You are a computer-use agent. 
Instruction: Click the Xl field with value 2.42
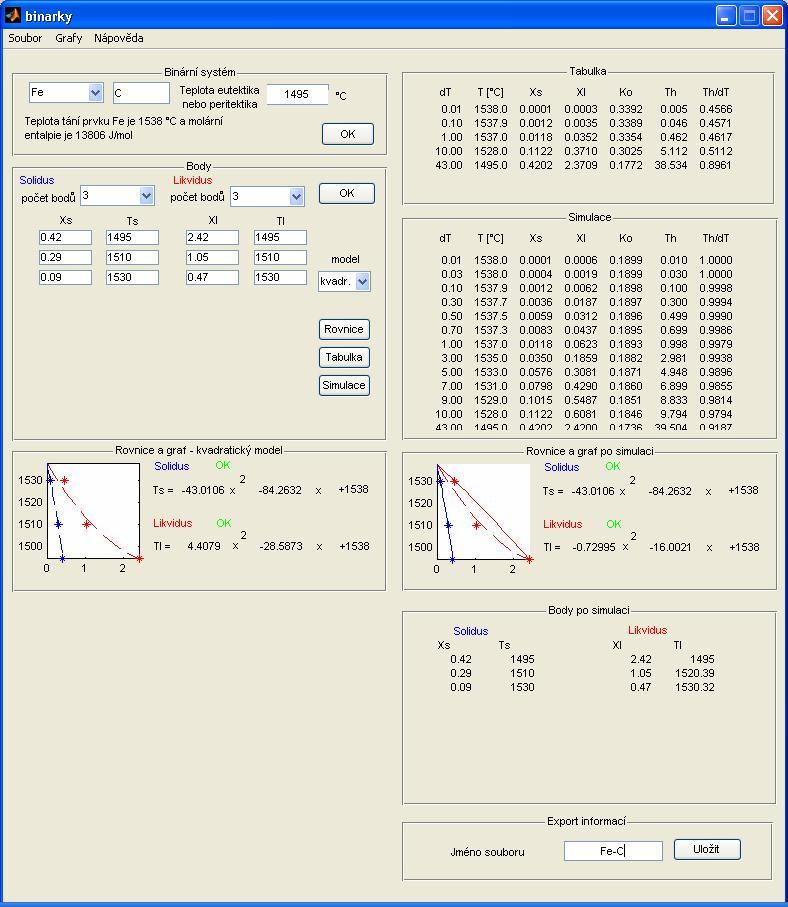click(x=212, y=237)
